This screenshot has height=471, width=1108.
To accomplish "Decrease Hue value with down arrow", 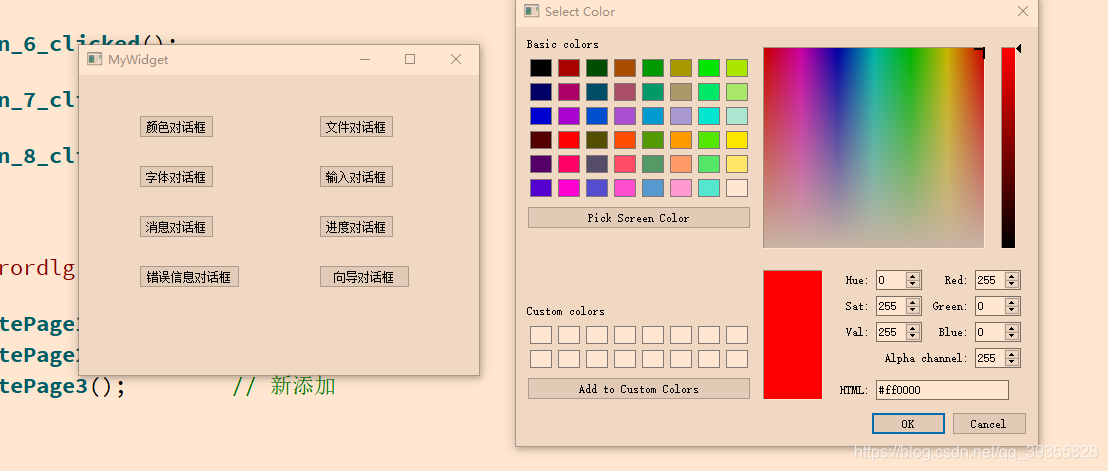I will pyautogui.click(x=913, y=284).
